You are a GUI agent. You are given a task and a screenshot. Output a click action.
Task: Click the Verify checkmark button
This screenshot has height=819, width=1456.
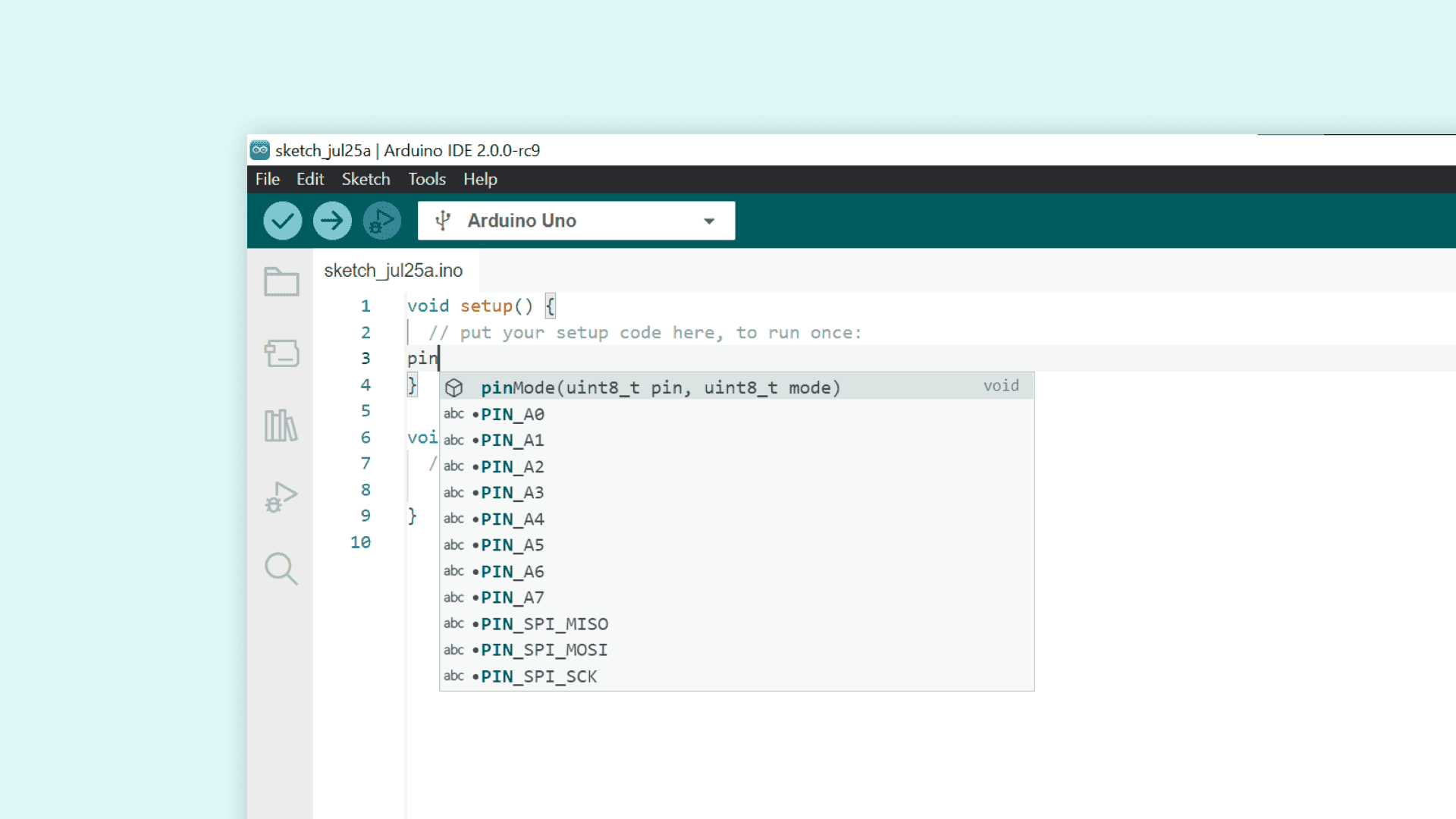282,221
